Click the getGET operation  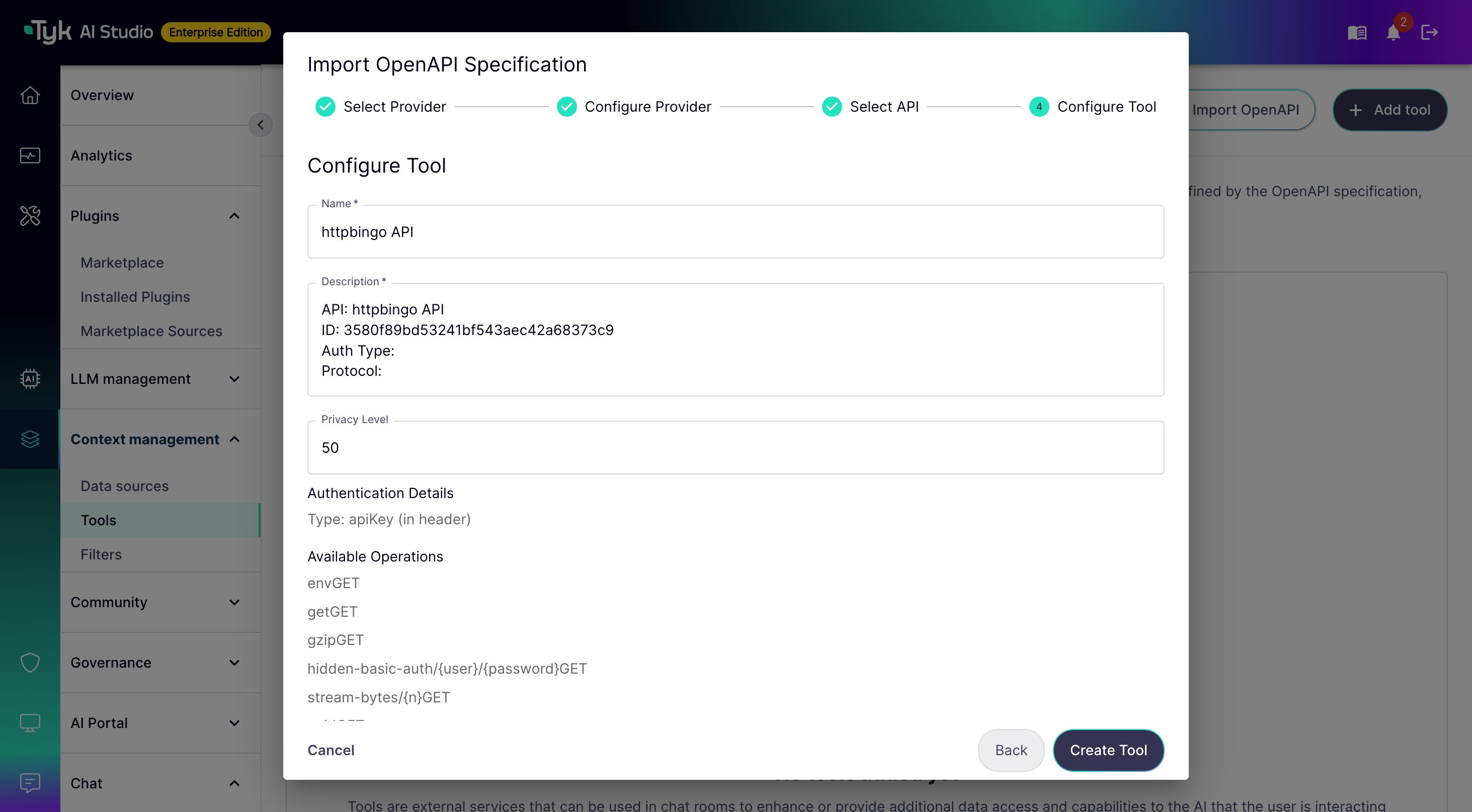[333, 612]
